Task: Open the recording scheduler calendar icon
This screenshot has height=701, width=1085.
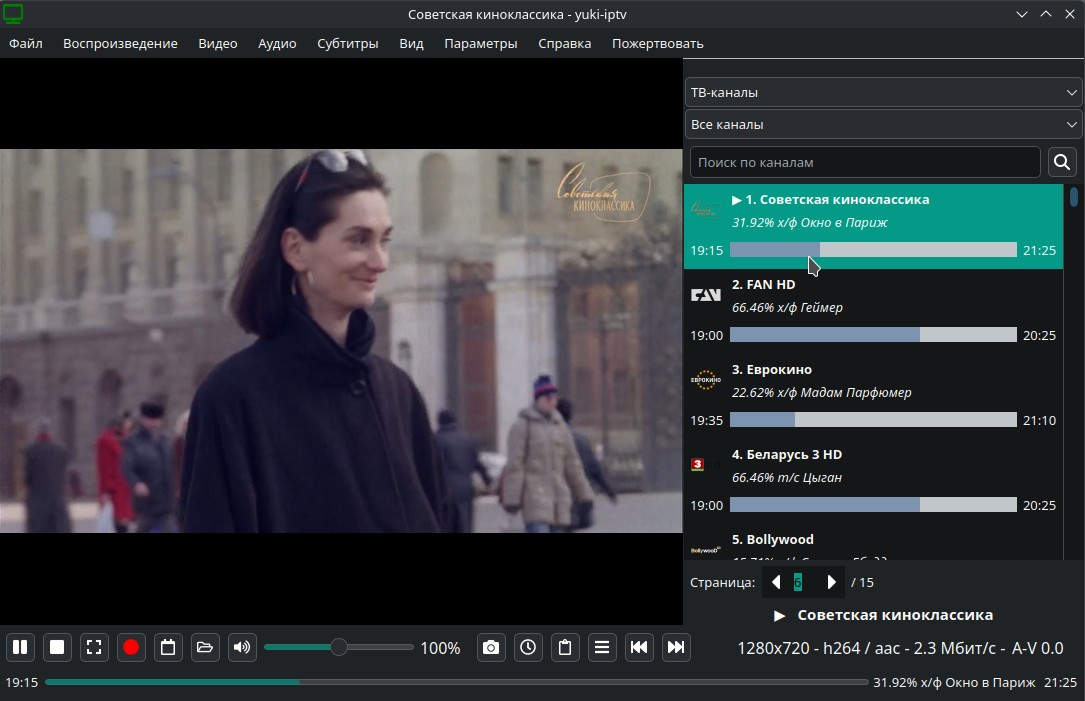Action: [168, 647]
